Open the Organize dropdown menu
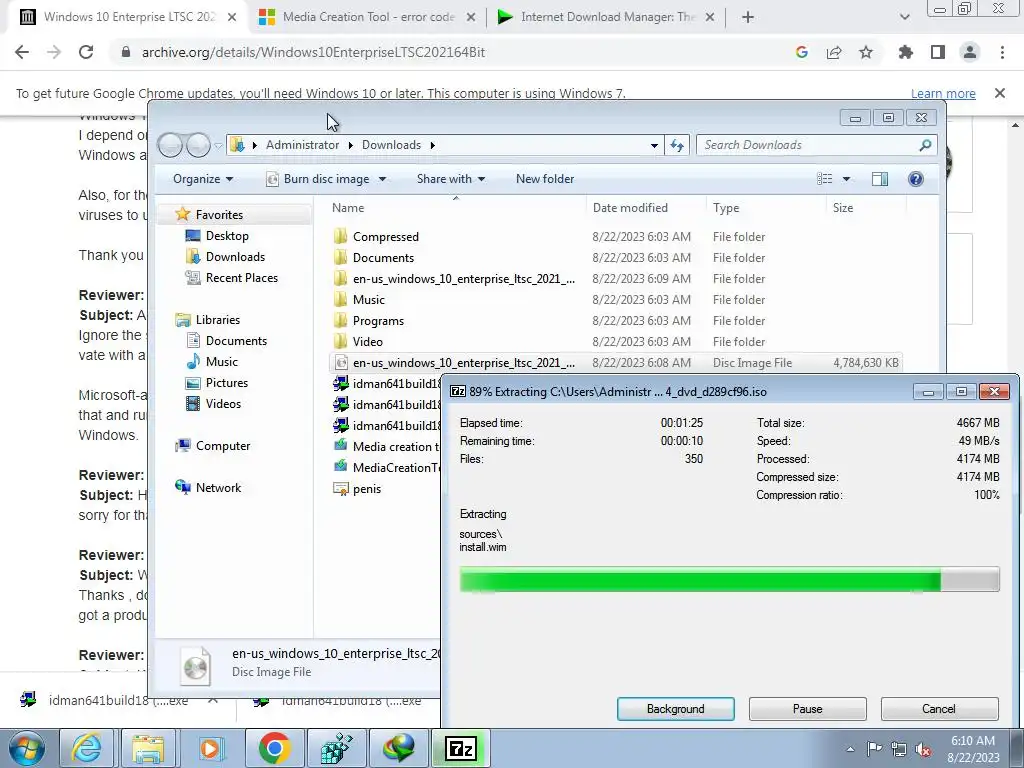 click(x=202, y=179)
